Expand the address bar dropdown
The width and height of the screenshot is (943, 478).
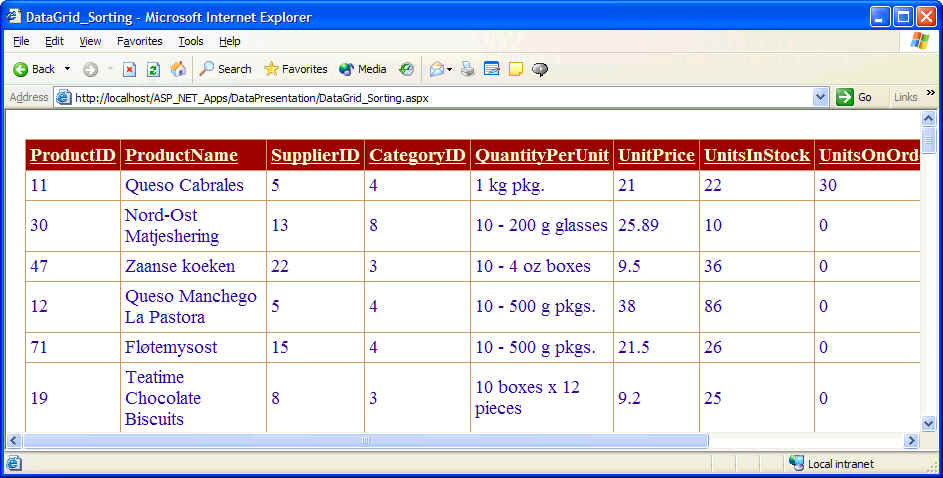821,97
